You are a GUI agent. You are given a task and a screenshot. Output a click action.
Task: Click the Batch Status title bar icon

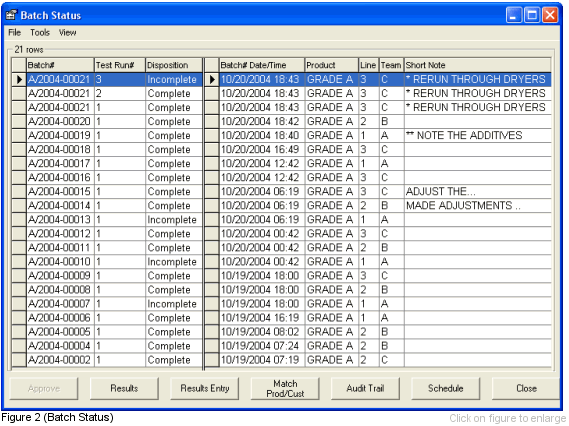12,15
